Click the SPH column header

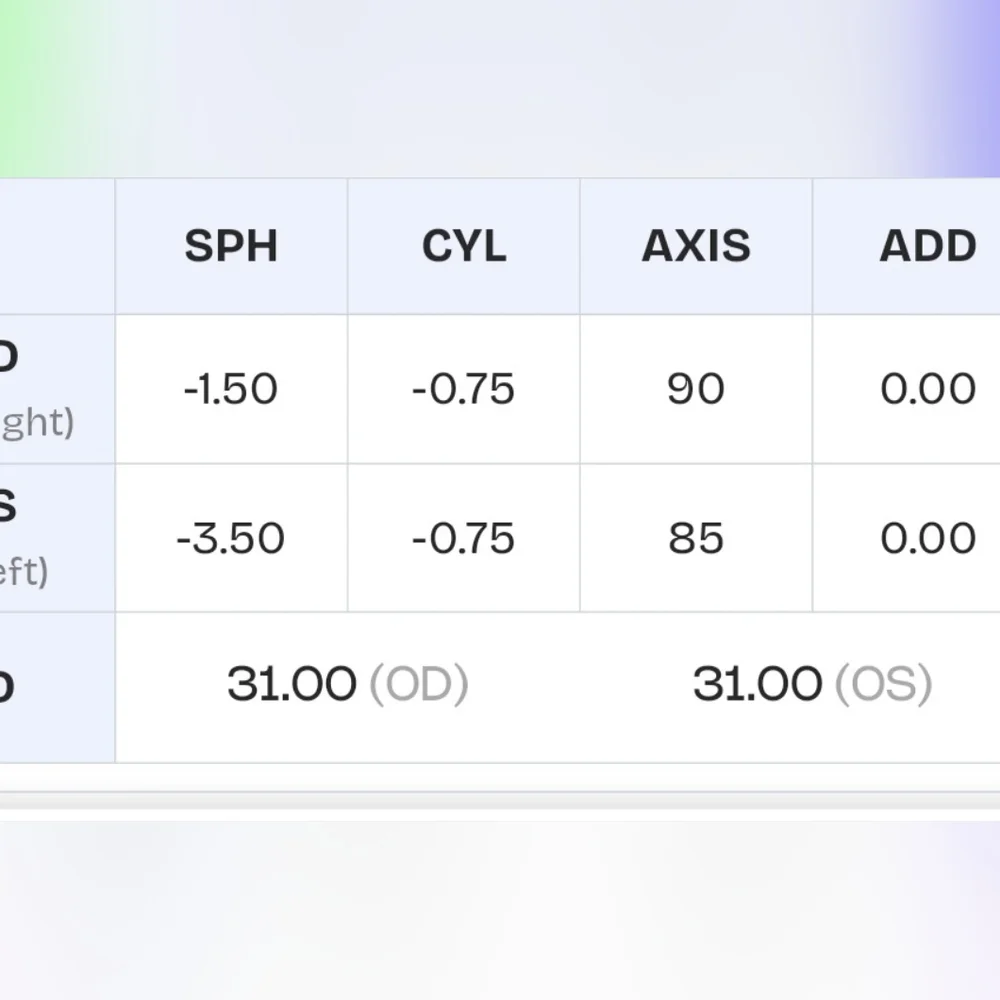231,246
